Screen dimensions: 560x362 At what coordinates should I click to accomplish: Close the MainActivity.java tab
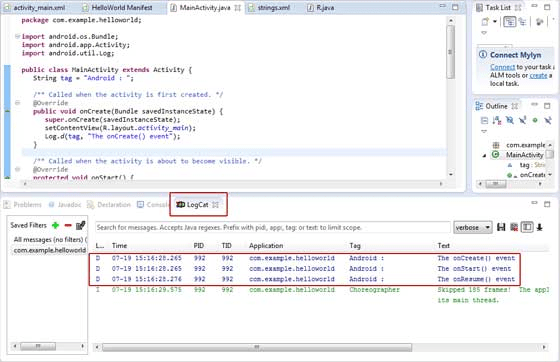(238, 7)
